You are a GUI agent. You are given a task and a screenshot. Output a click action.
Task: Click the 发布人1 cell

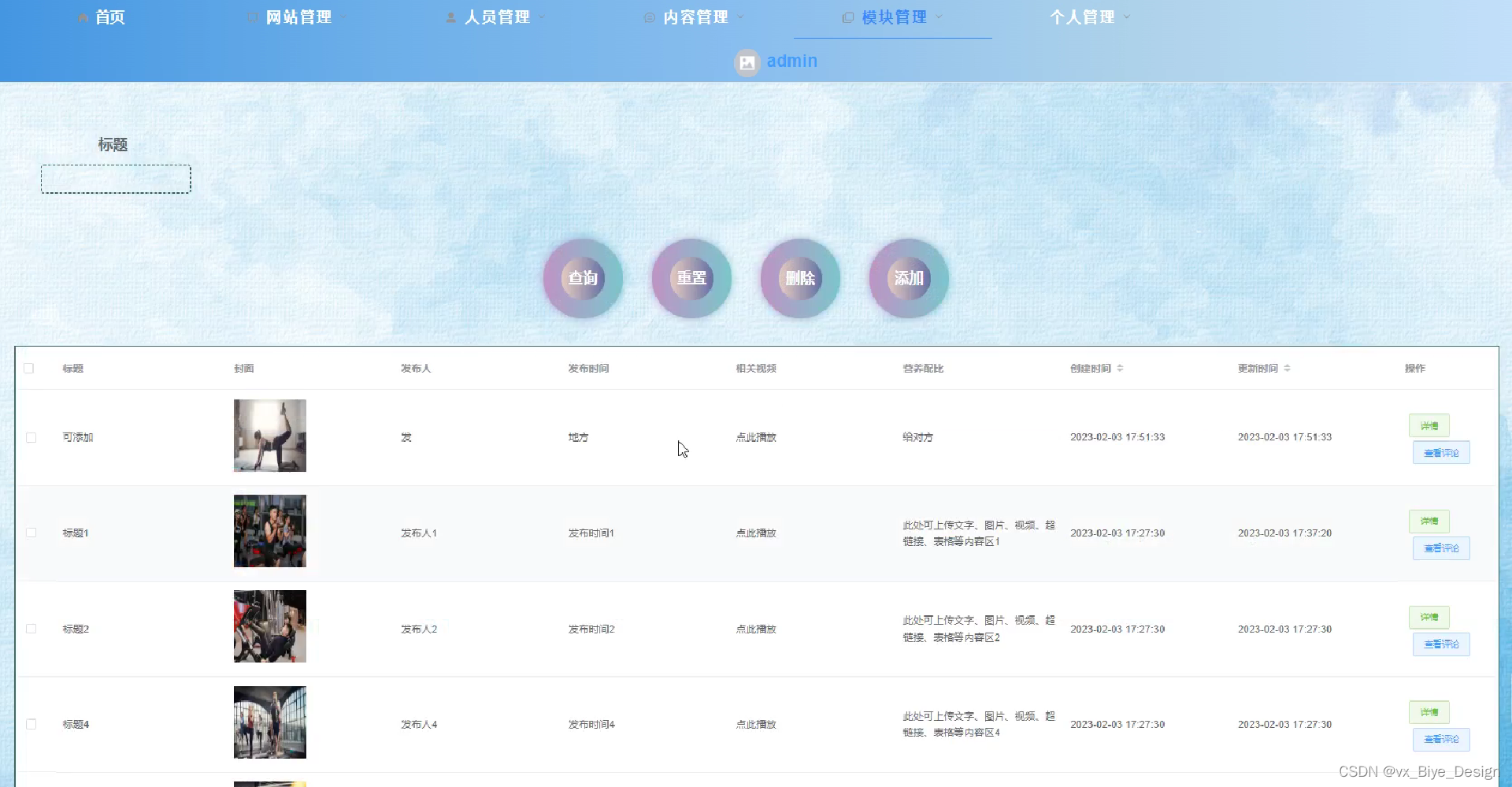coord(419,533)
